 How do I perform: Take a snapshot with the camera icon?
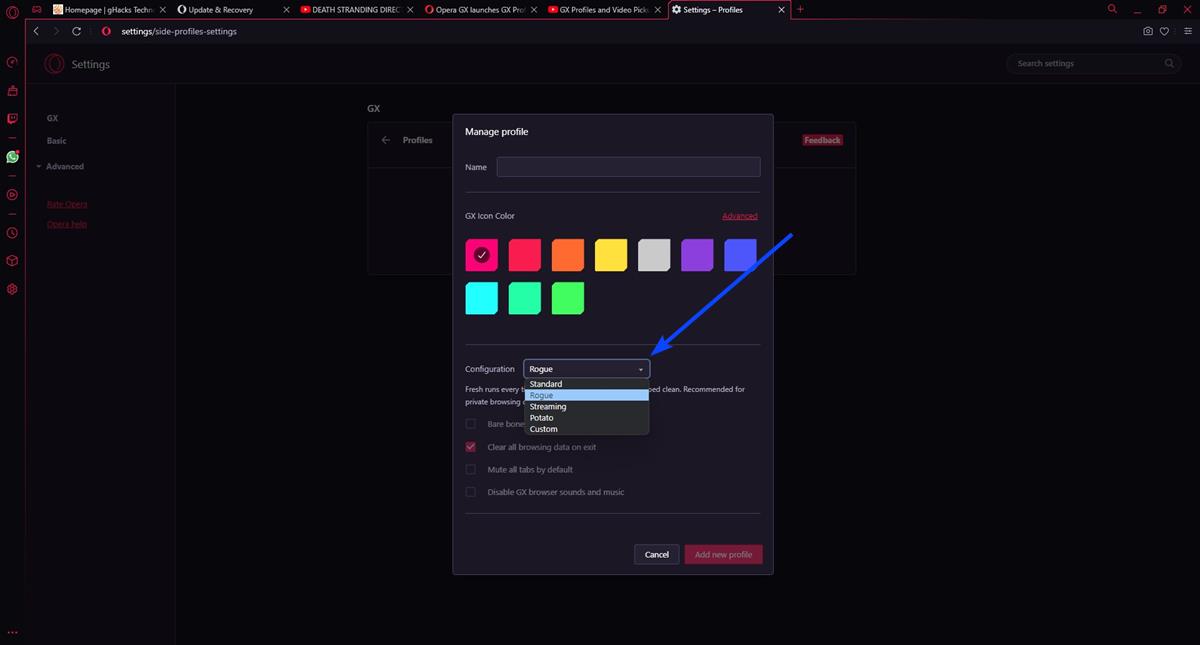[1148, 31]
